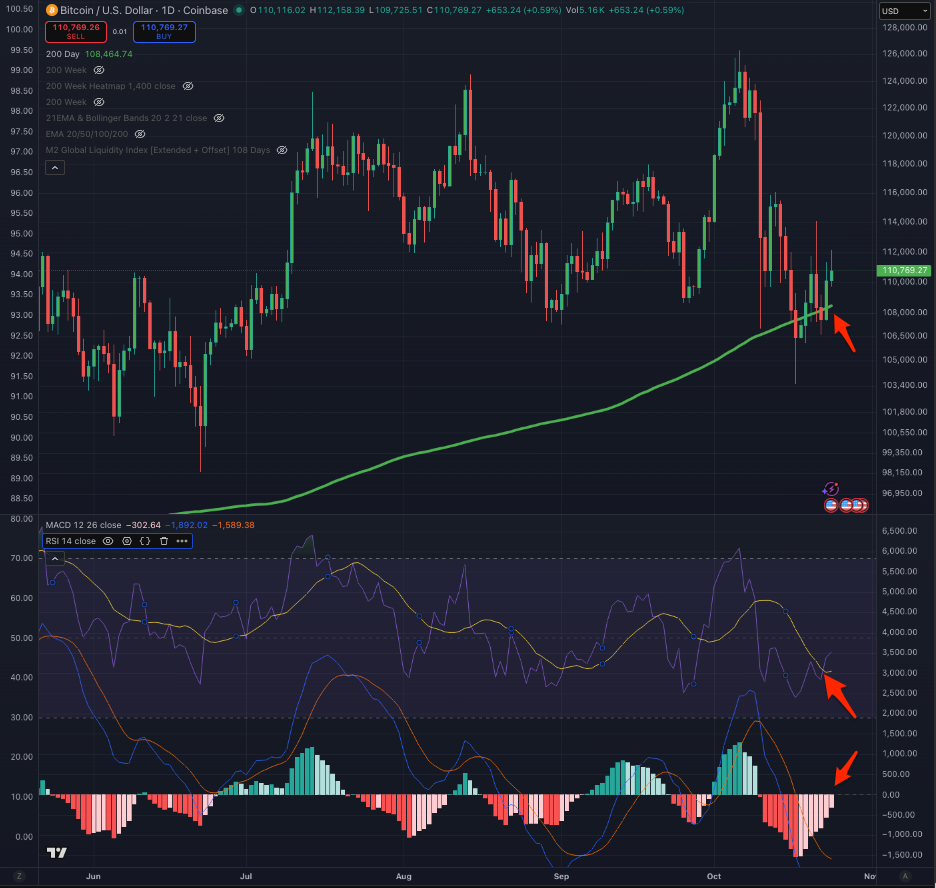Collapse the RSI pane indicator legend
Image resolution: width=936 pixels, height=888 pixels.
click(55, 559)
